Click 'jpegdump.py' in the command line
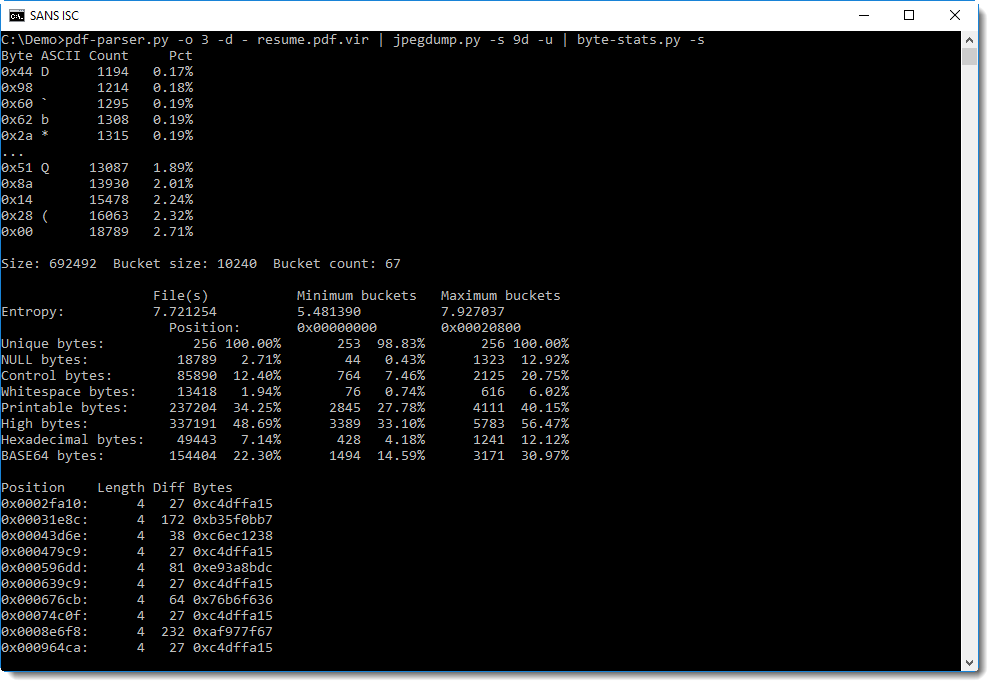 437,39
